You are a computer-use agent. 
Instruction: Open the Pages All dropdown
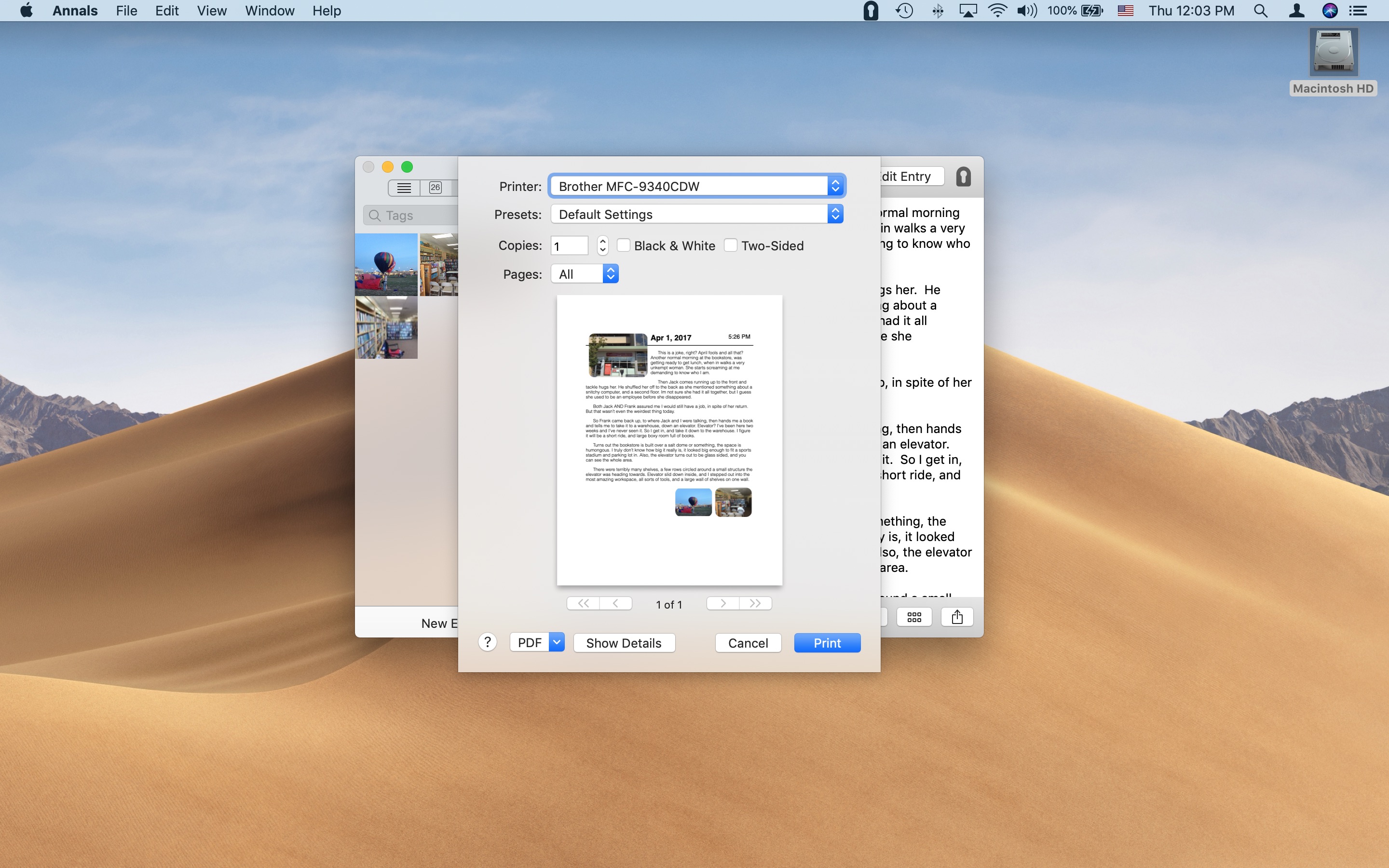pos(585,274)
